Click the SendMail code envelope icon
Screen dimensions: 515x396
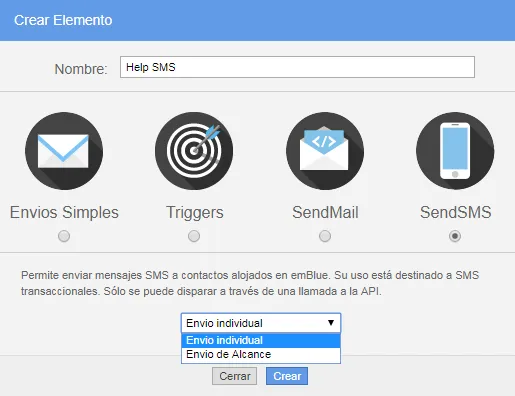325,151
